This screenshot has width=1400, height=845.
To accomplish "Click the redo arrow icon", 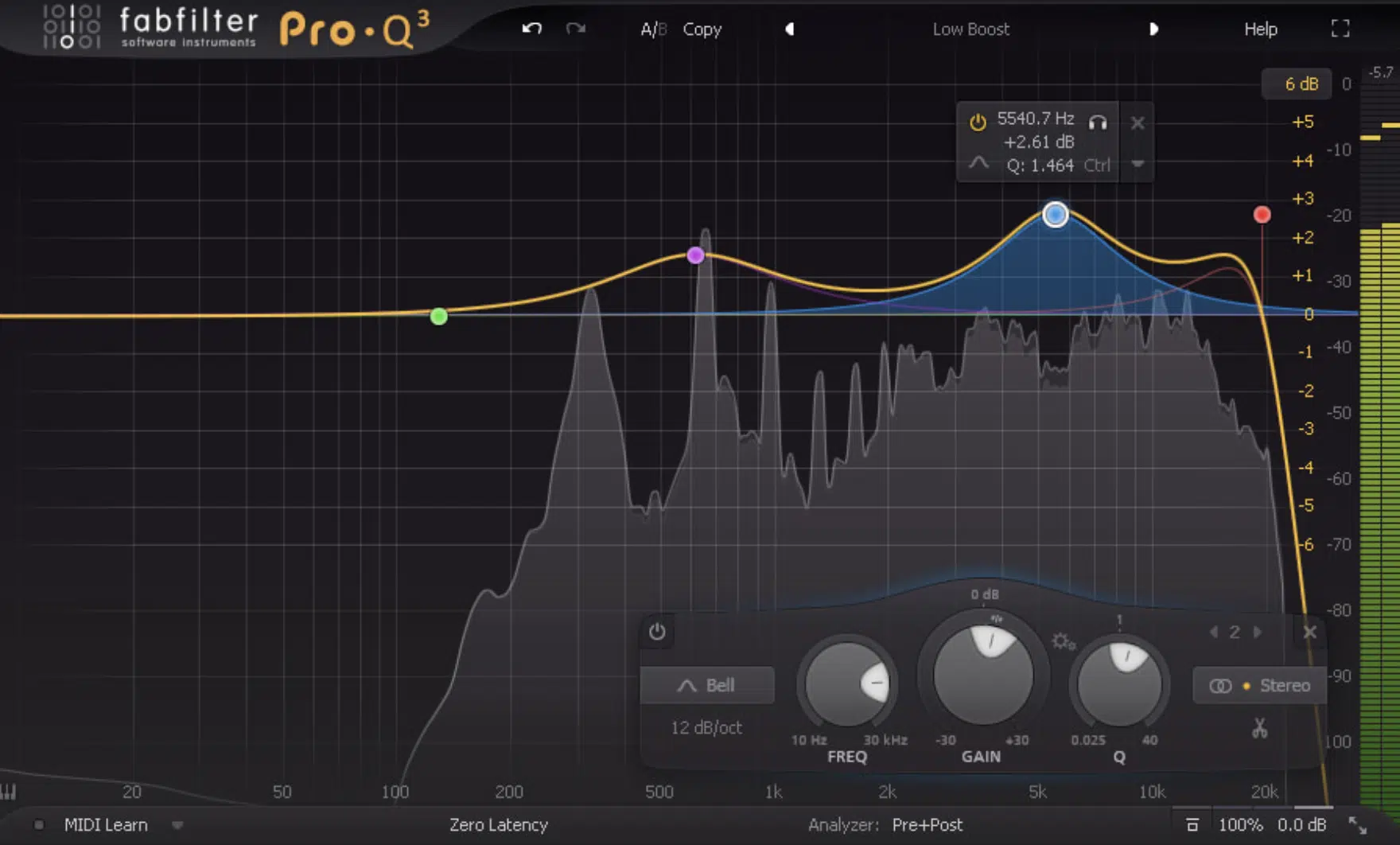I will point(576,29).
